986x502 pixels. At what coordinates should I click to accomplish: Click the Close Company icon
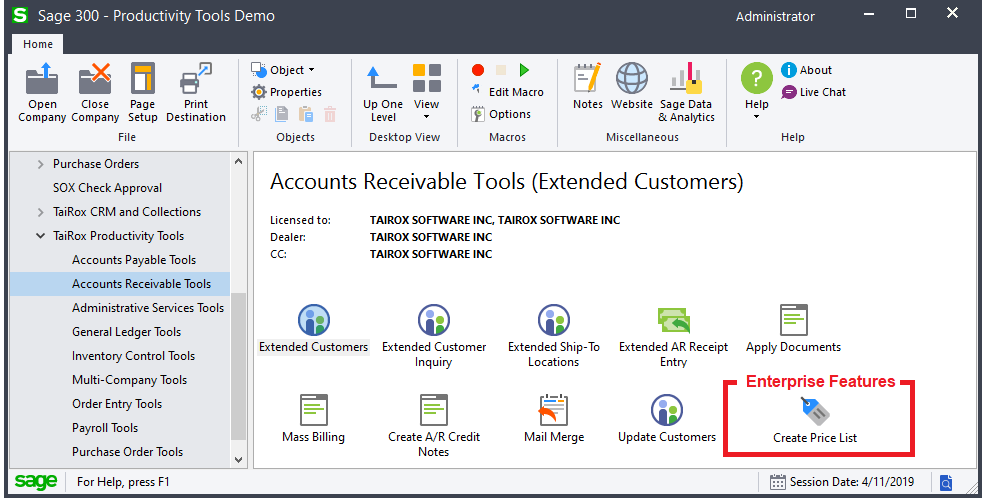[x=95, y=79]
